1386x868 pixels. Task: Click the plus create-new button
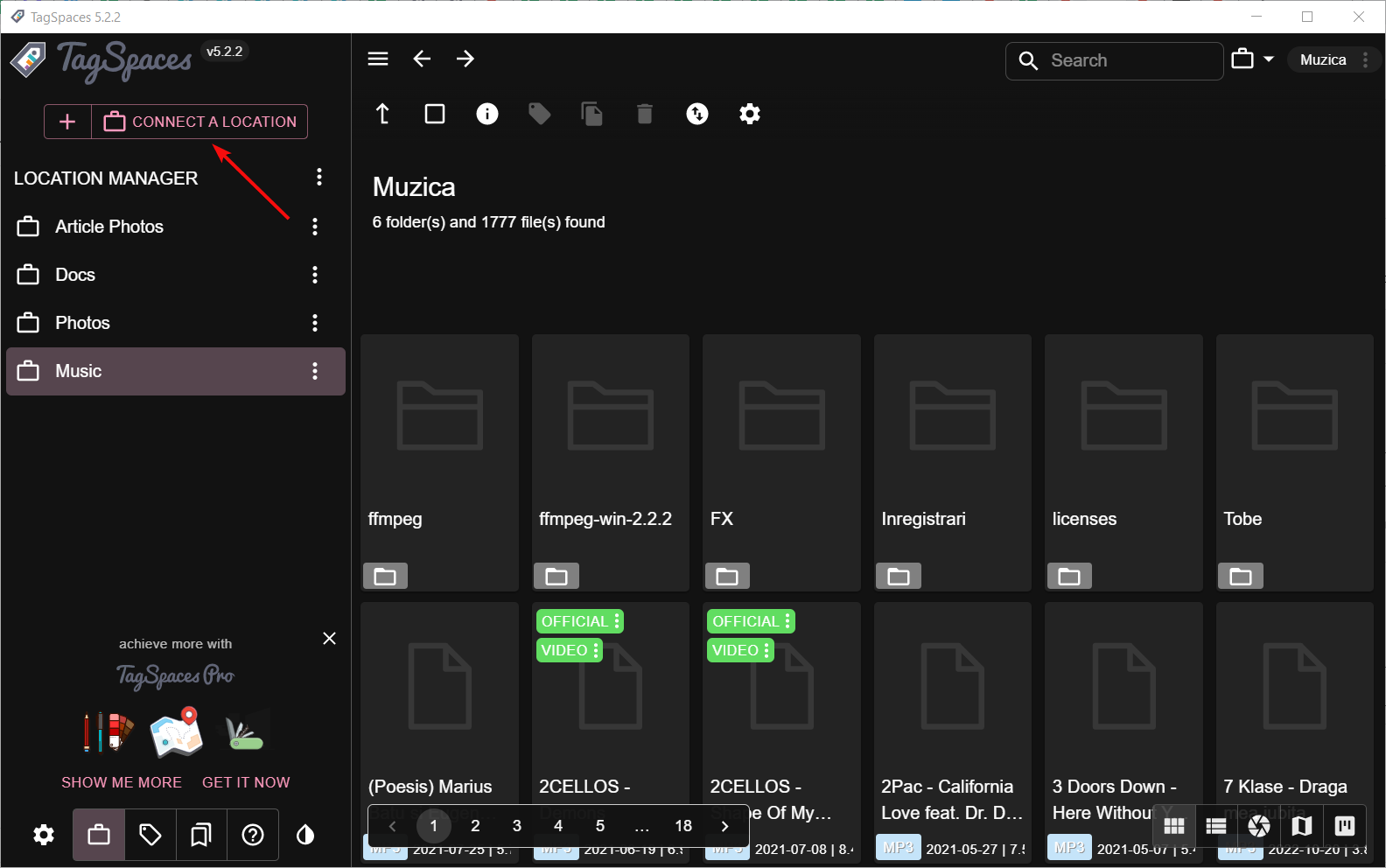67,122
